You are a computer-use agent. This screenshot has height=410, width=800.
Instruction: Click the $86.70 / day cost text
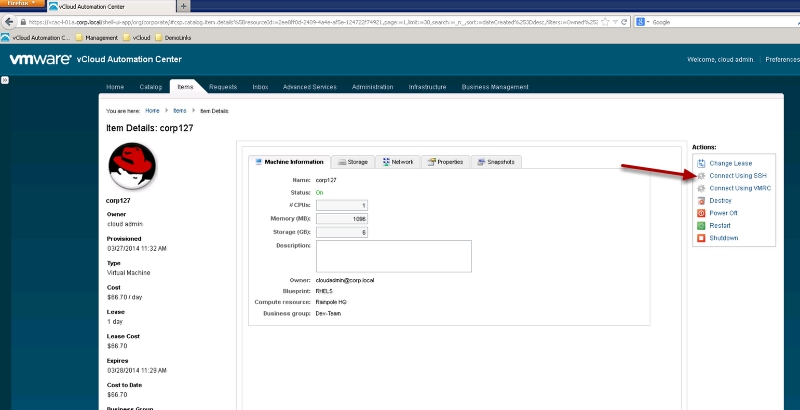point(124,297)
